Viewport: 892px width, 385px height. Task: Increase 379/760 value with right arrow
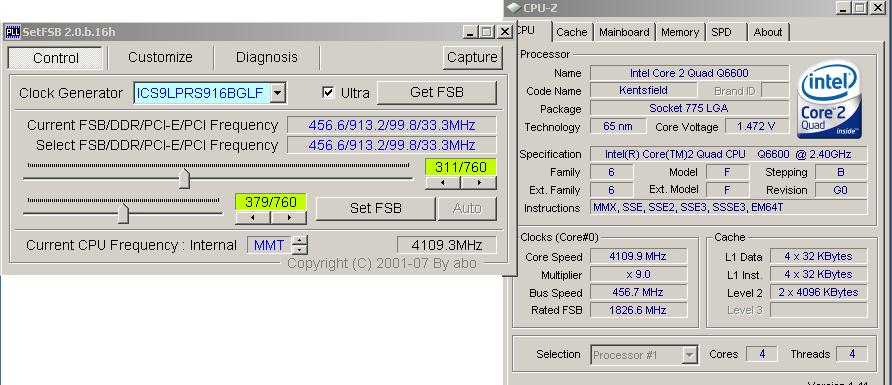coord(289,218)
